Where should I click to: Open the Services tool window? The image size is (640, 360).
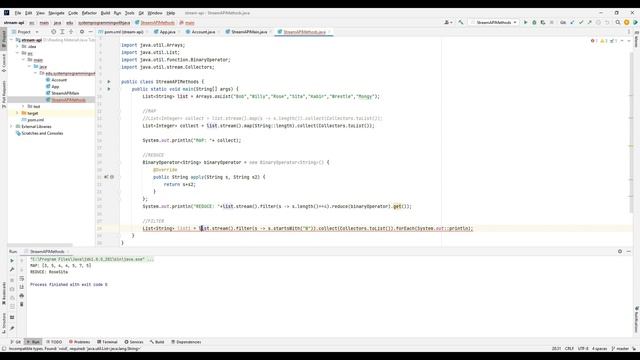(x=134, y=342)
